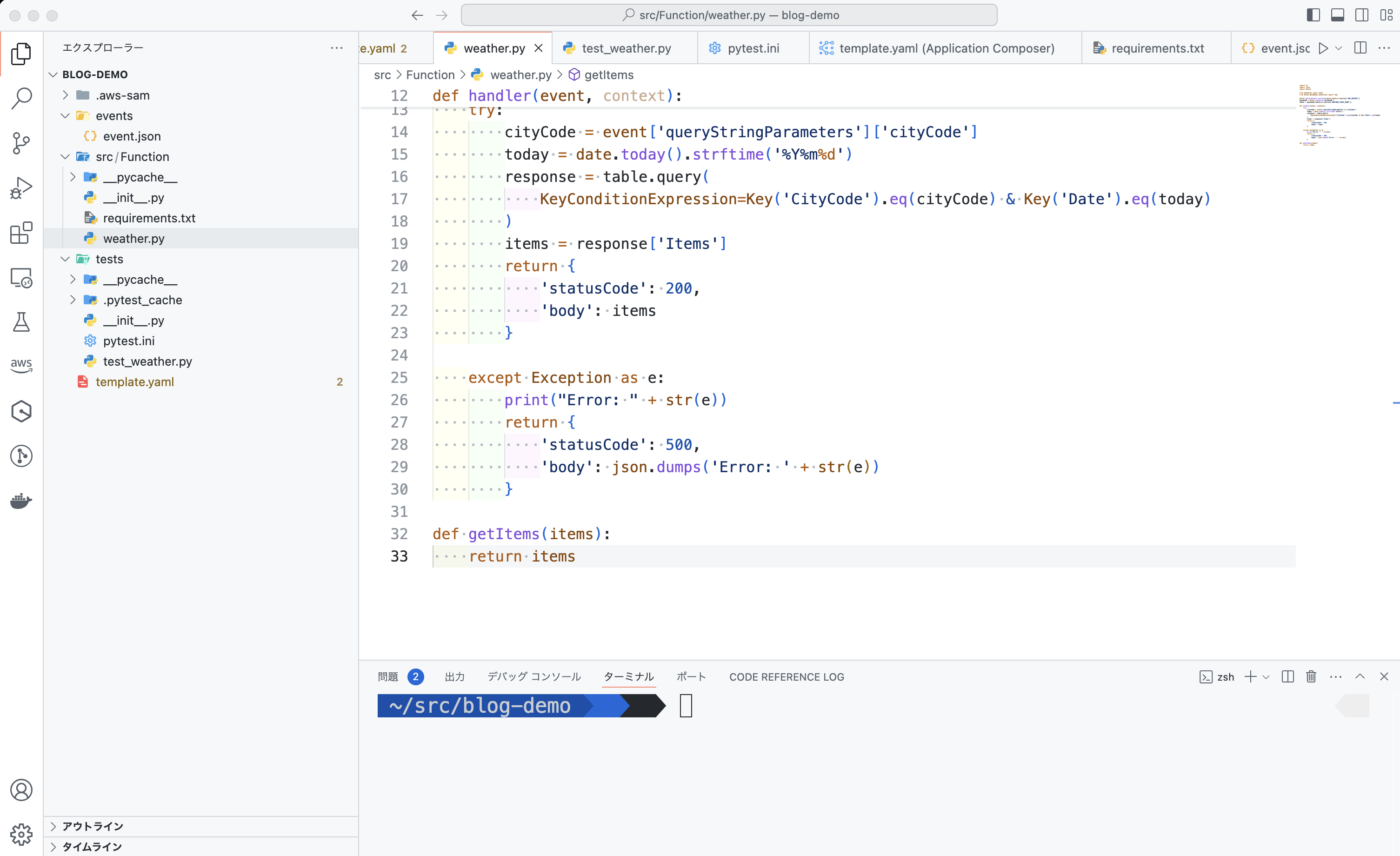
Task: Expand the Outline section
Action: tap(201, 826)
